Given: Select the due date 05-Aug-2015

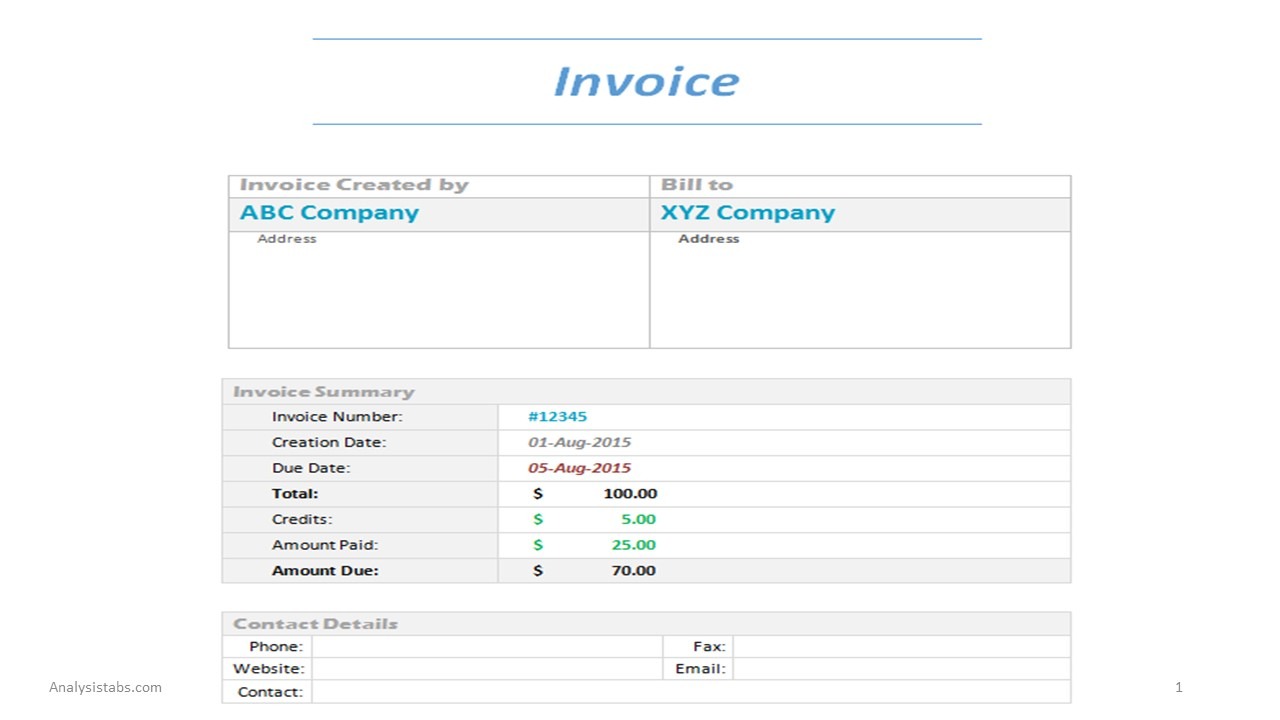Looking at the screenshot, I should click(x=579, y=468).
